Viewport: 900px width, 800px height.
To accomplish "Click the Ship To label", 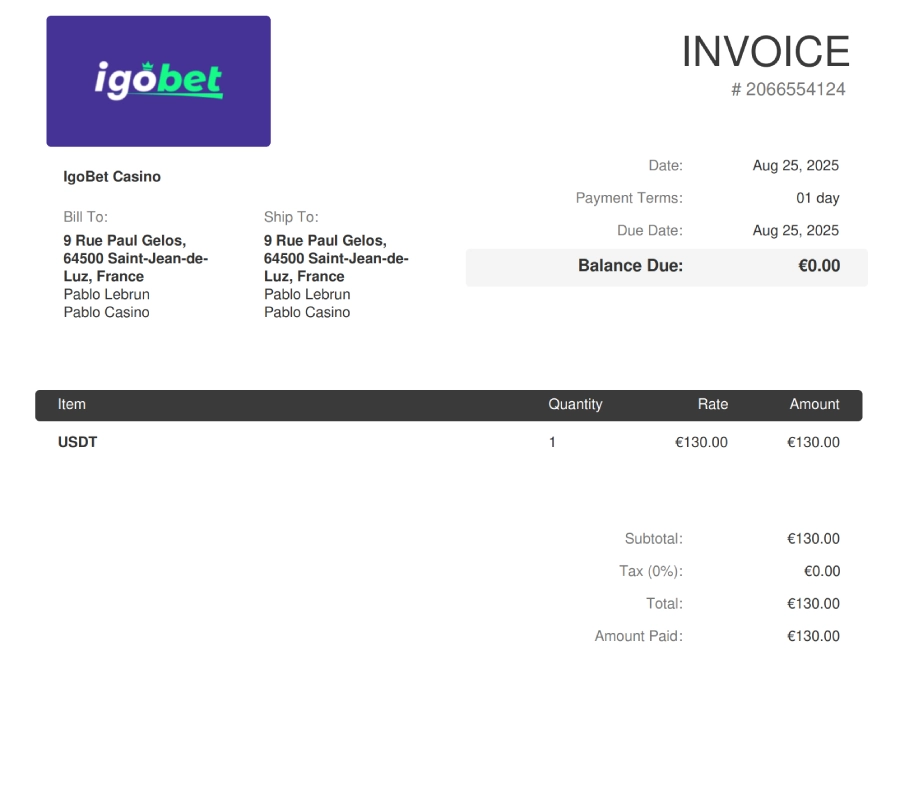I will pyautogui.click(x=291, y=217).
